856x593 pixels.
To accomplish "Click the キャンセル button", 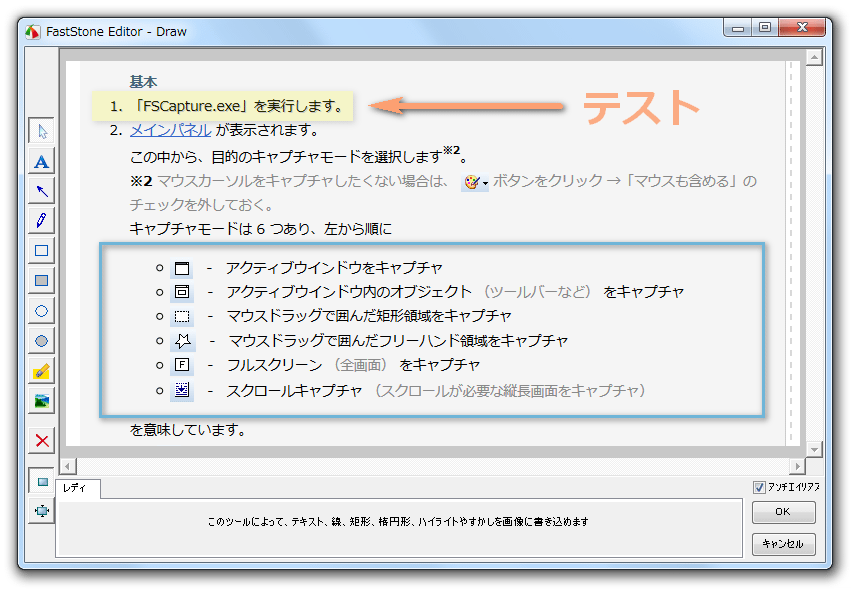I will click(783, 544).
